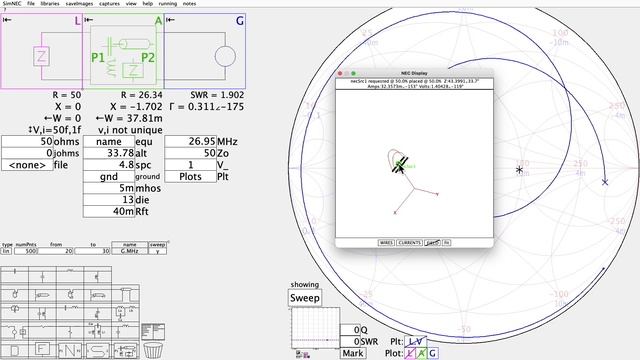Click the collapse arrow in A block

(x=89, y=20)
